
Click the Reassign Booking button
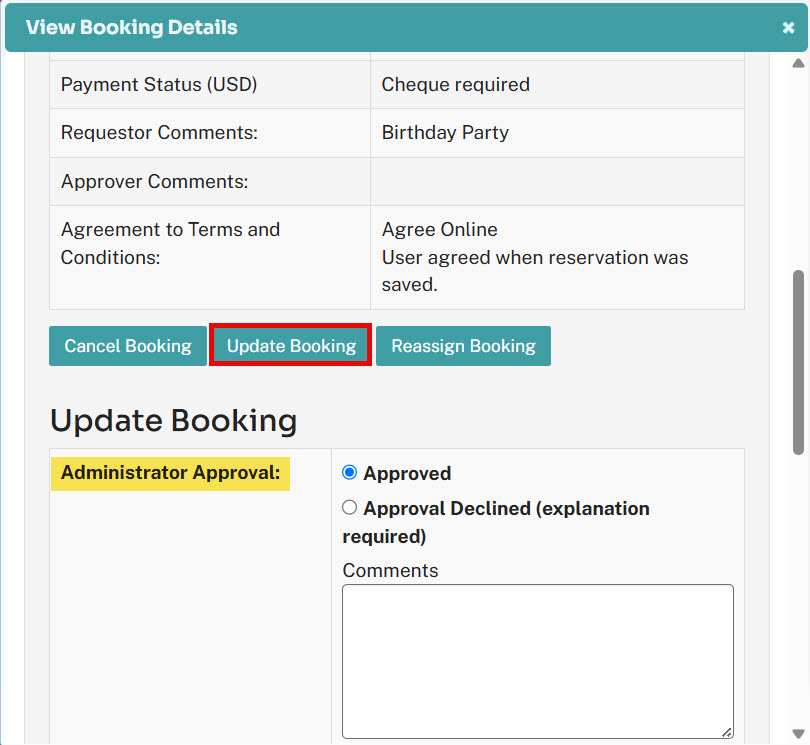click(463, 346)
